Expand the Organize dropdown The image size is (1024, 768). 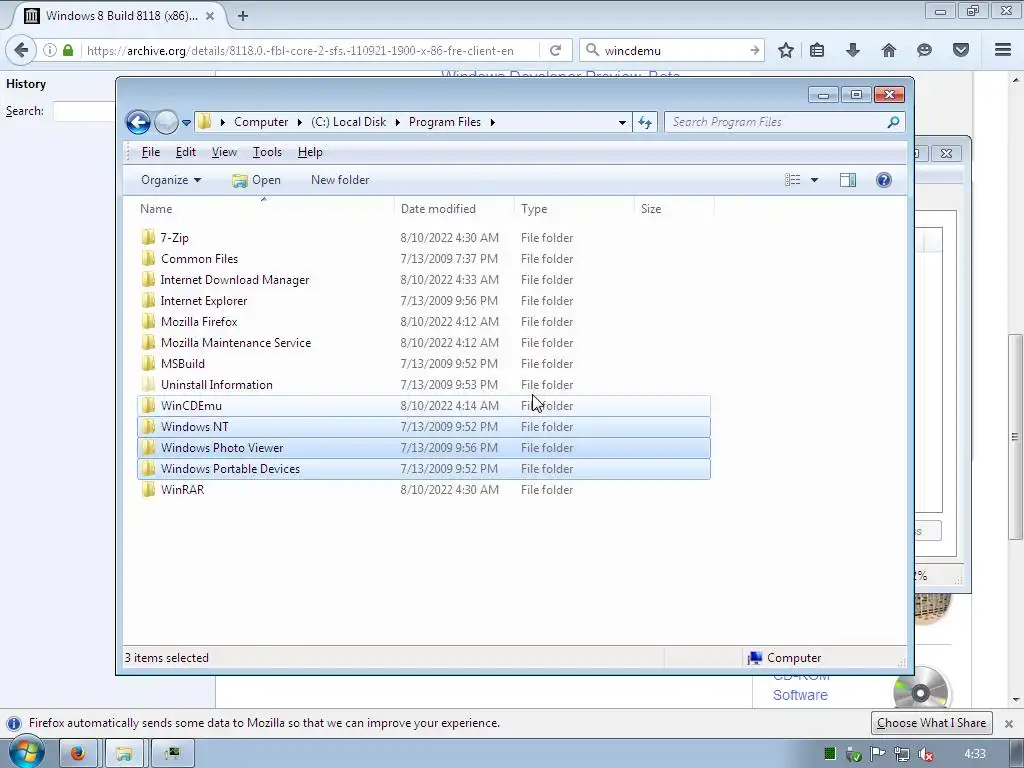(x=171, y=180)
